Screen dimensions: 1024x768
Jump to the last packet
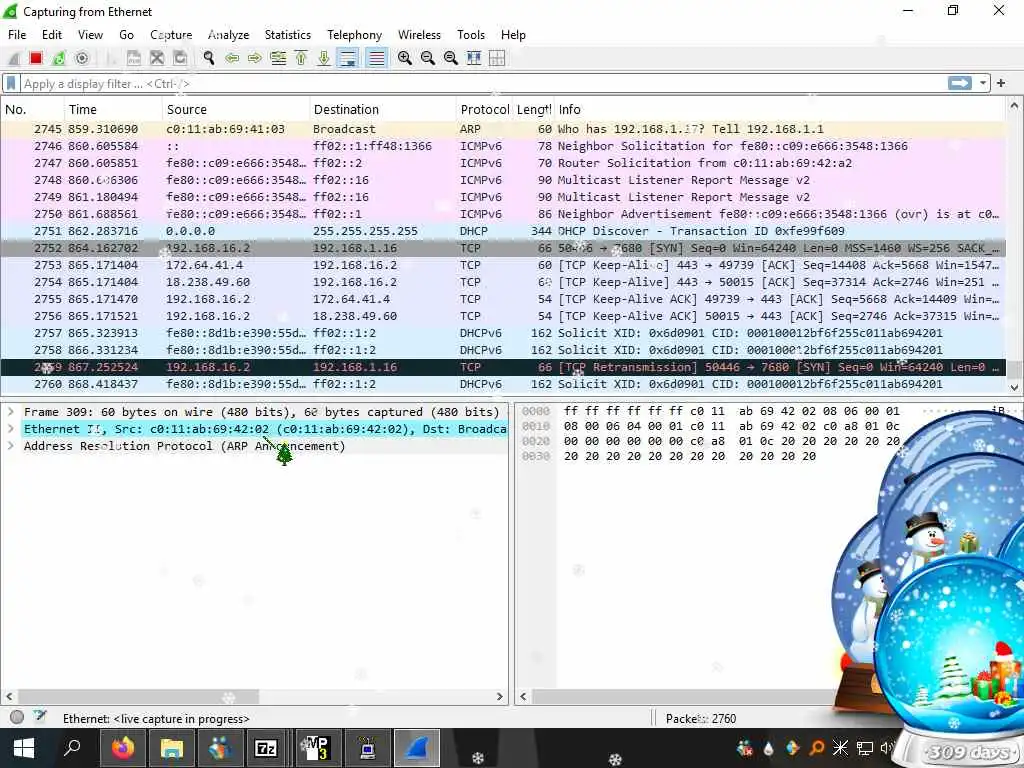[x=324, y=58]
